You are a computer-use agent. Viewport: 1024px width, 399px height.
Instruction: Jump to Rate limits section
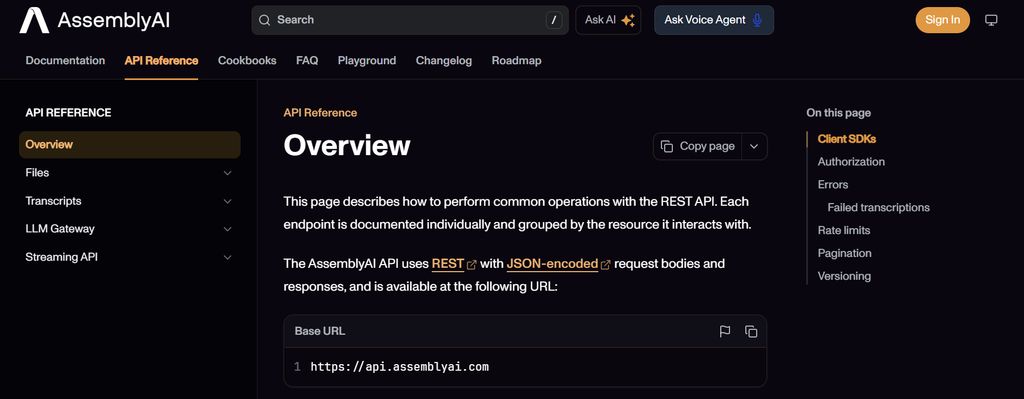(x=844, y=231)
